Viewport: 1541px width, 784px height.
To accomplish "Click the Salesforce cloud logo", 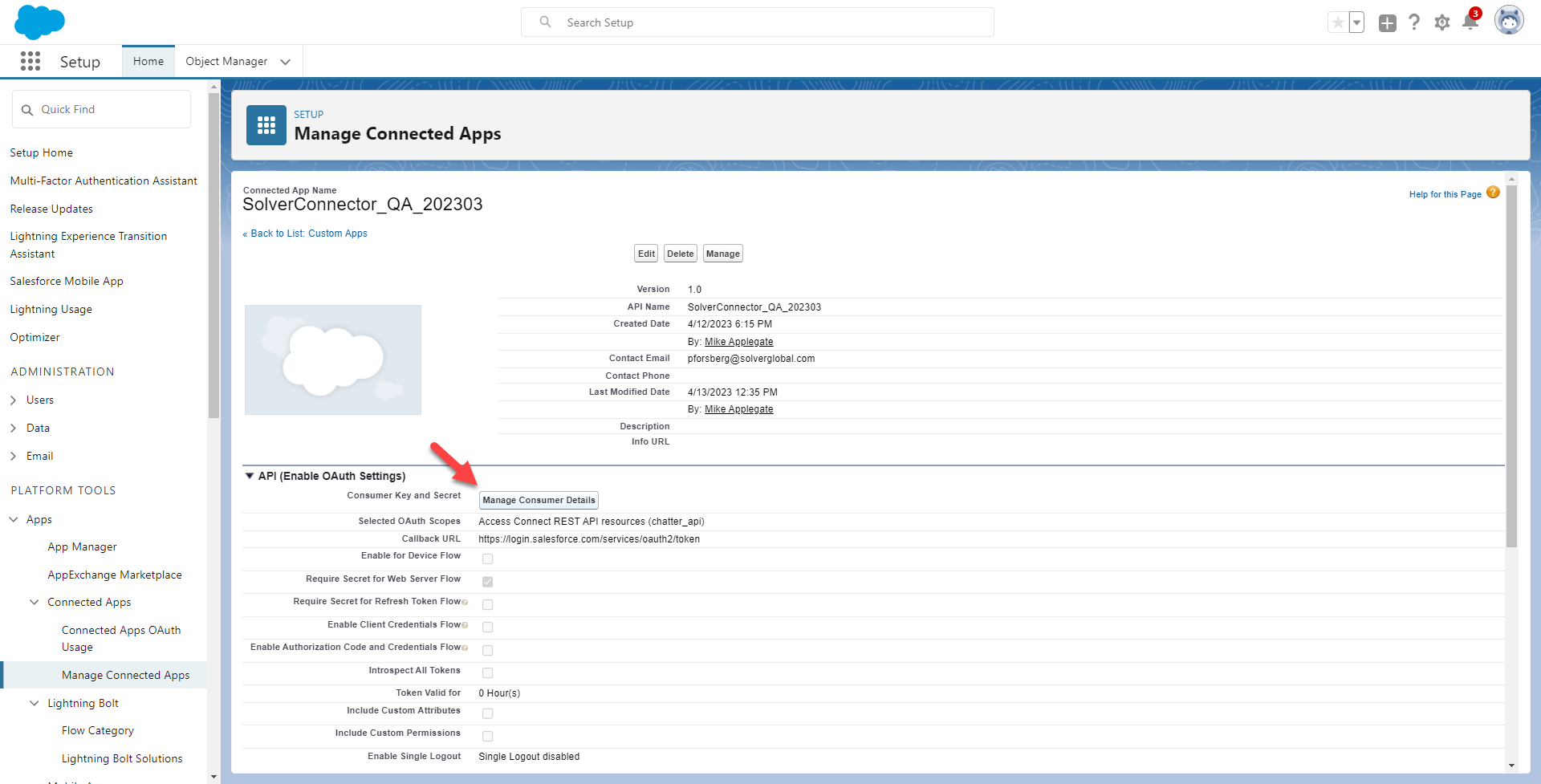I will pyautogui.click(x=39, y=22).
